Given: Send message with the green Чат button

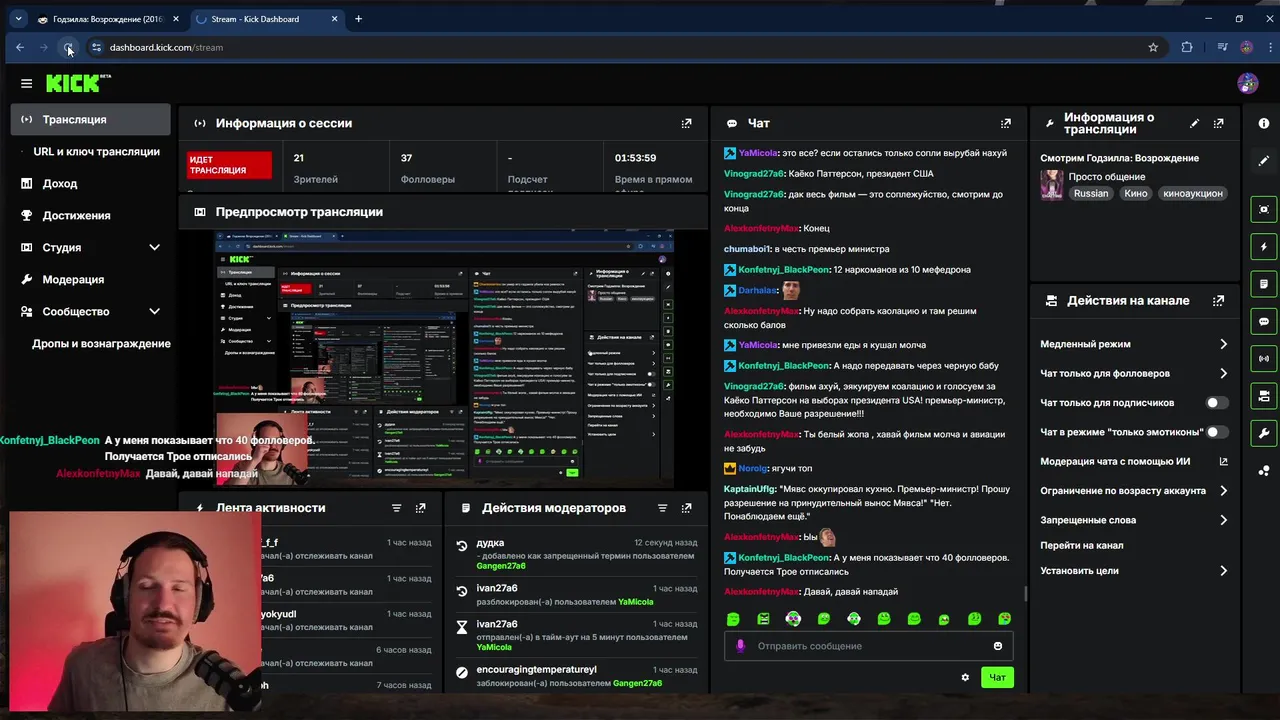Looking at the screenshot, I should click(x=997, y=678).
